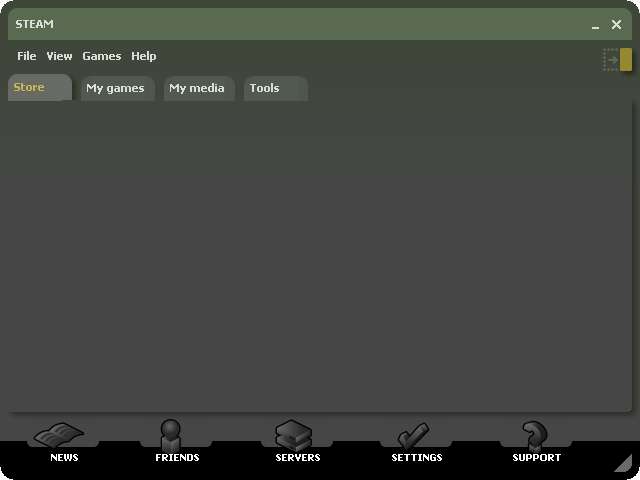Click the FRIENDS label

pos(177,457)
